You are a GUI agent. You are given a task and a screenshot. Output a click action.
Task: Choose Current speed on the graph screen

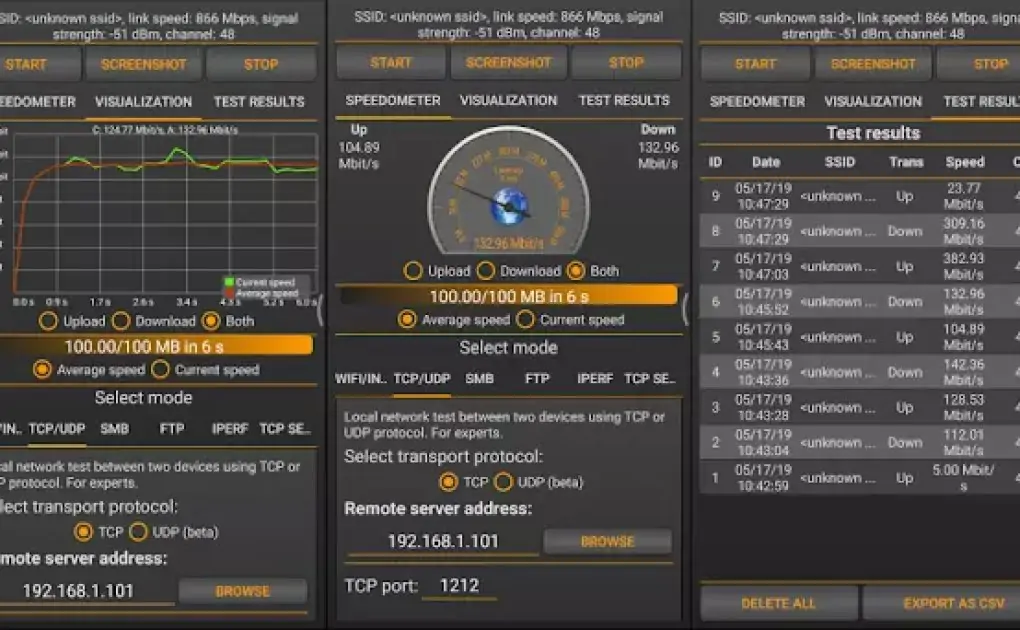coord(160,370)
